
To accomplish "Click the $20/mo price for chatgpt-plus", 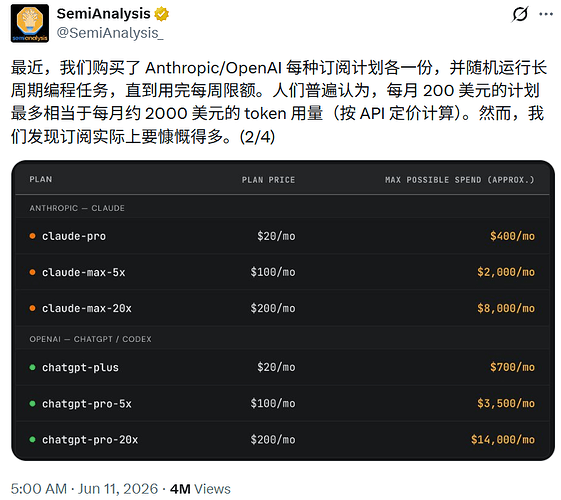I will point(276,367).
